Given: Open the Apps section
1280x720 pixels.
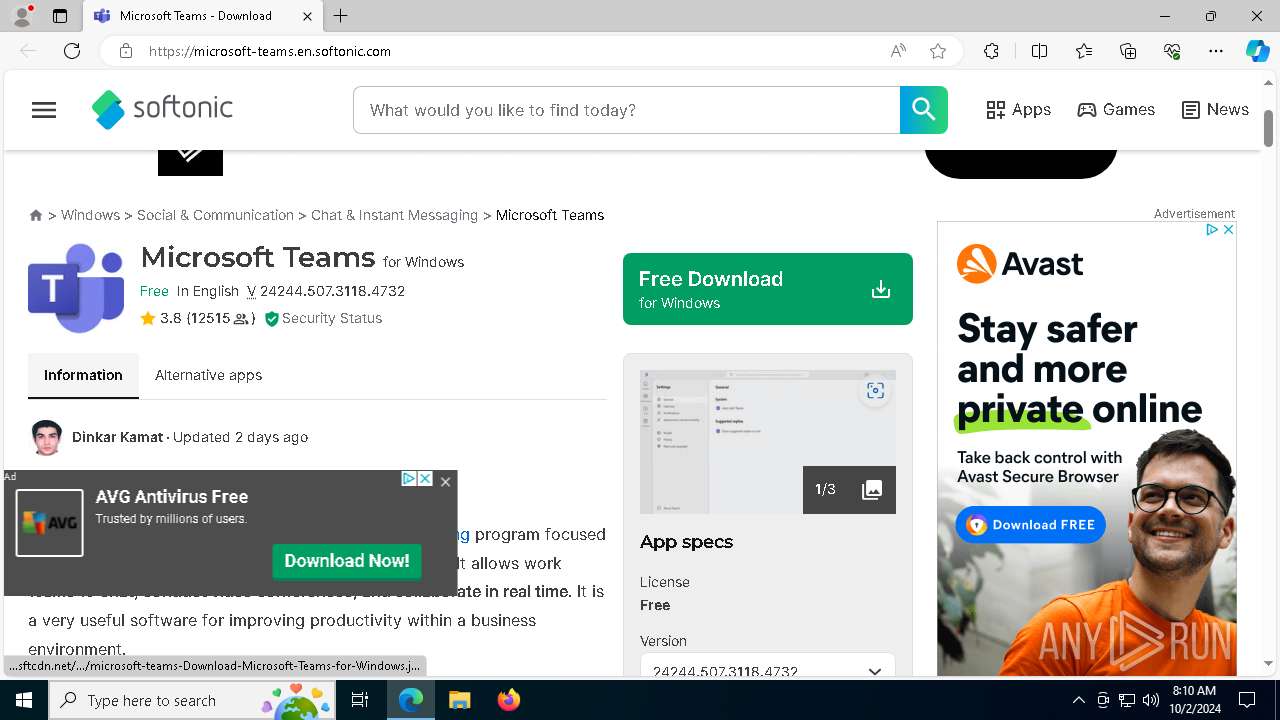Looking at the screenshot, I should point(1018,110).
